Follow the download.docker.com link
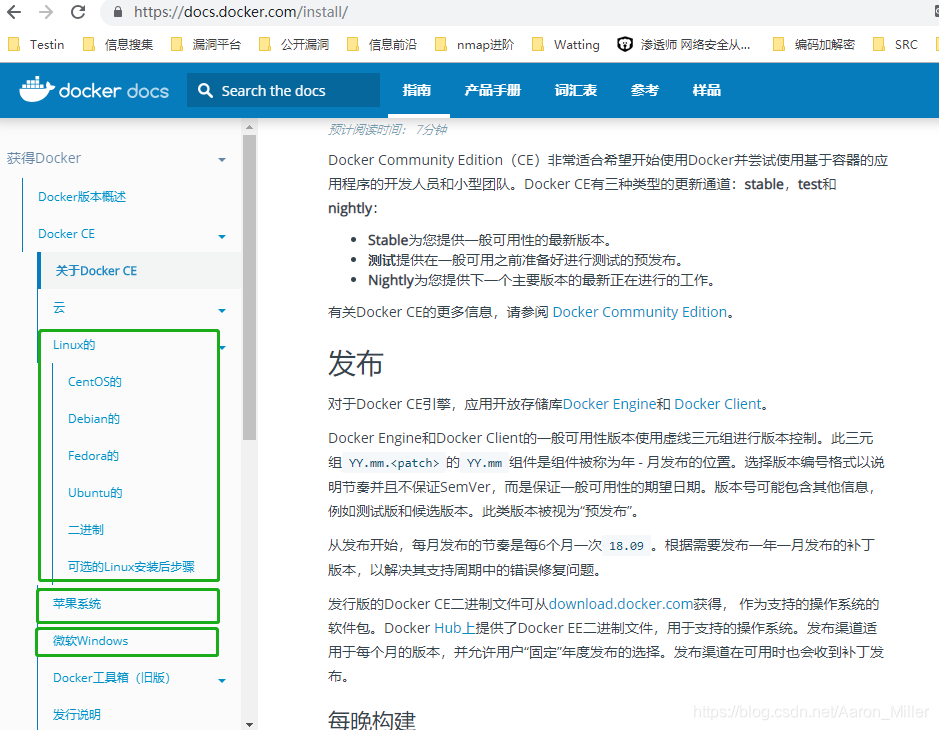The image size is (939, 730). [620, 604]
